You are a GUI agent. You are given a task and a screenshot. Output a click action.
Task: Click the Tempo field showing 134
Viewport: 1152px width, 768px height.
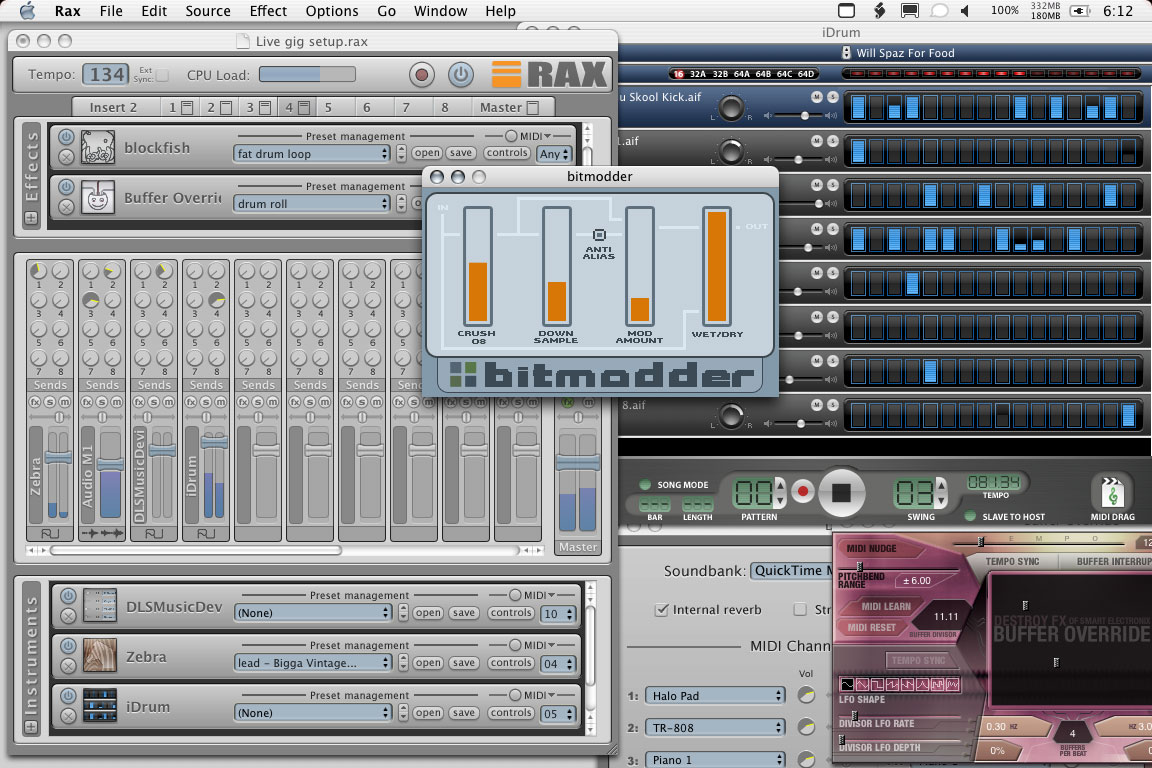pos(105,74)
